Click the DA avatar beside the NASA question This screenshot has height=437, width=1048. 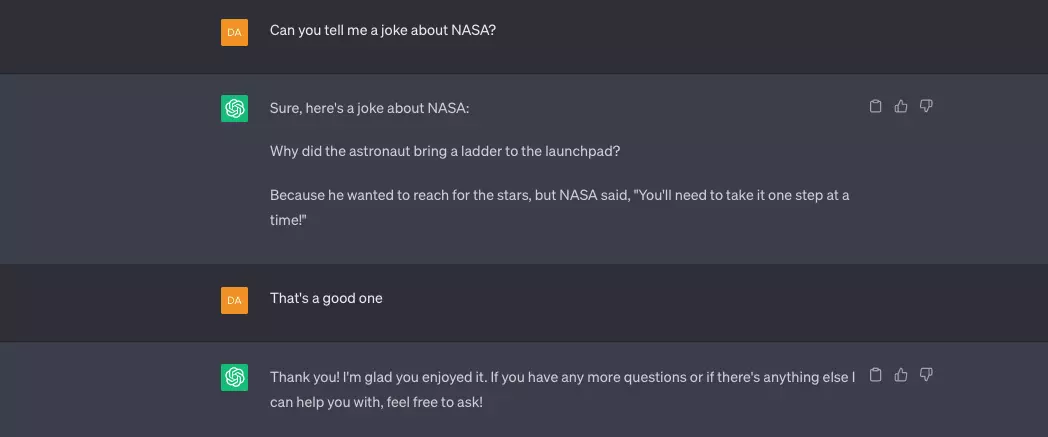(x=234, y=32)
